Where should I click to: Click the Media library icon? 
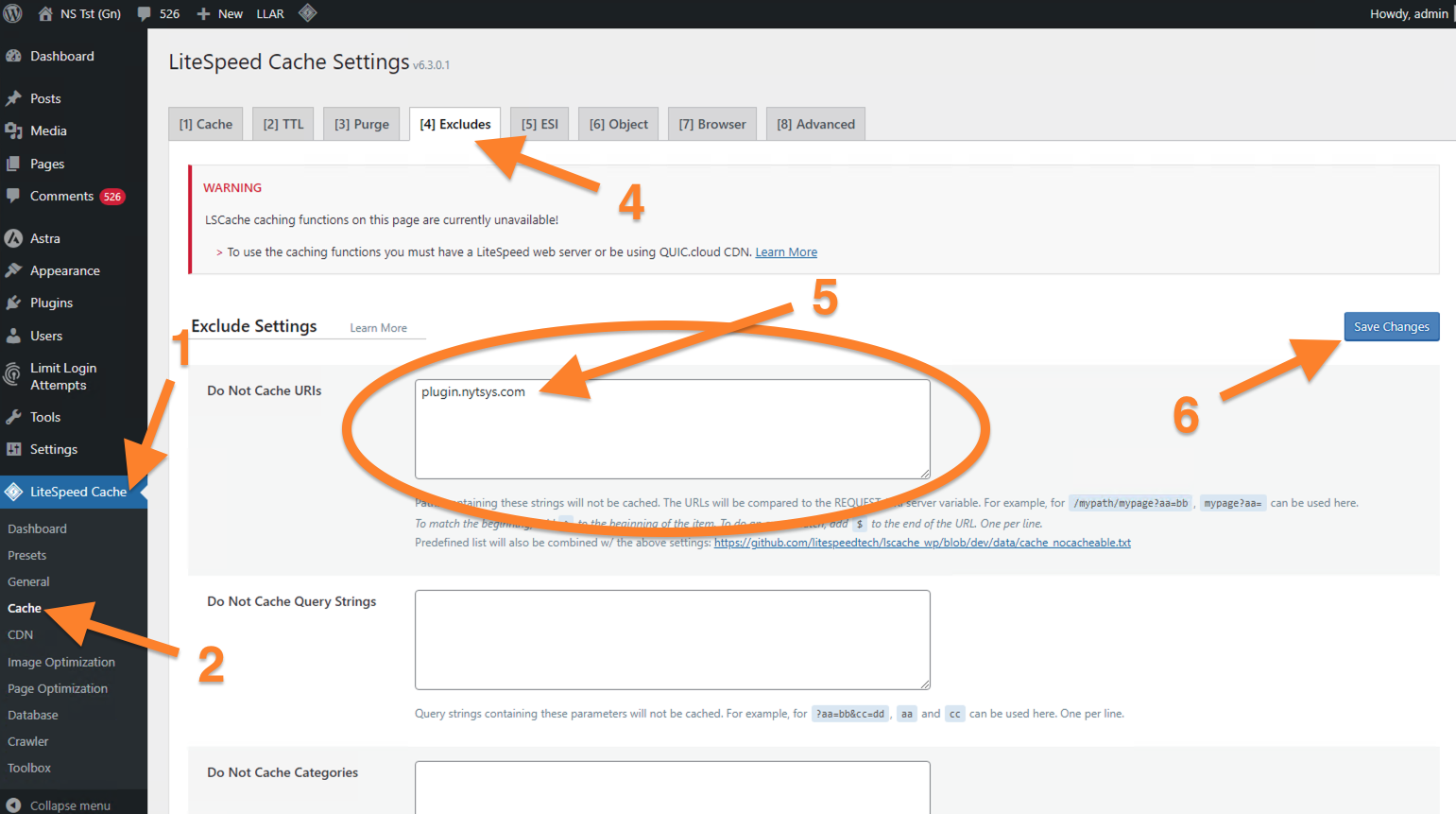click(13, 130)
